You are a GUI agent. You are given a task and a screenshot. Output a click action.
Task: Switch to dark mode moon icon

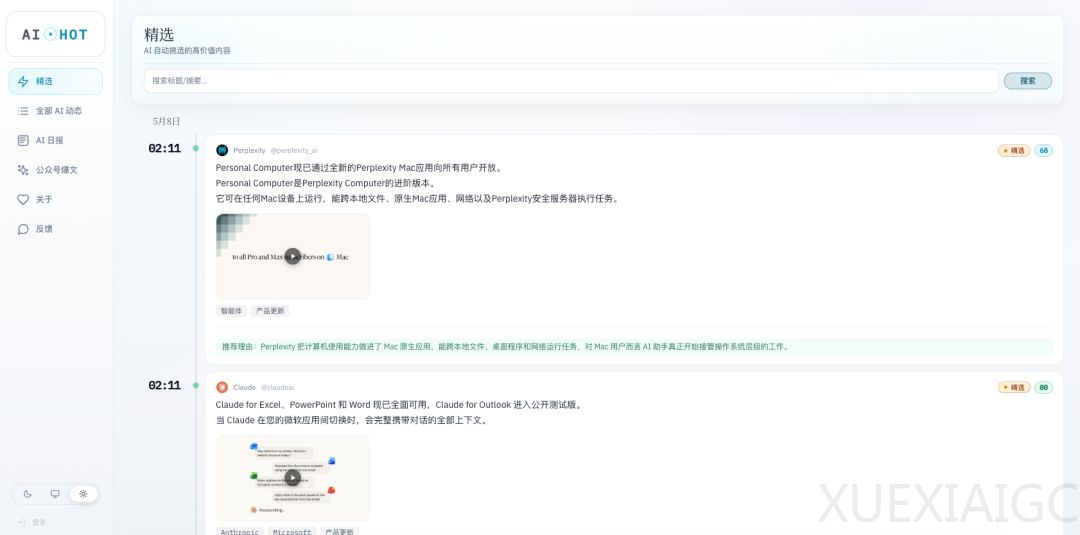click(28, 494)
